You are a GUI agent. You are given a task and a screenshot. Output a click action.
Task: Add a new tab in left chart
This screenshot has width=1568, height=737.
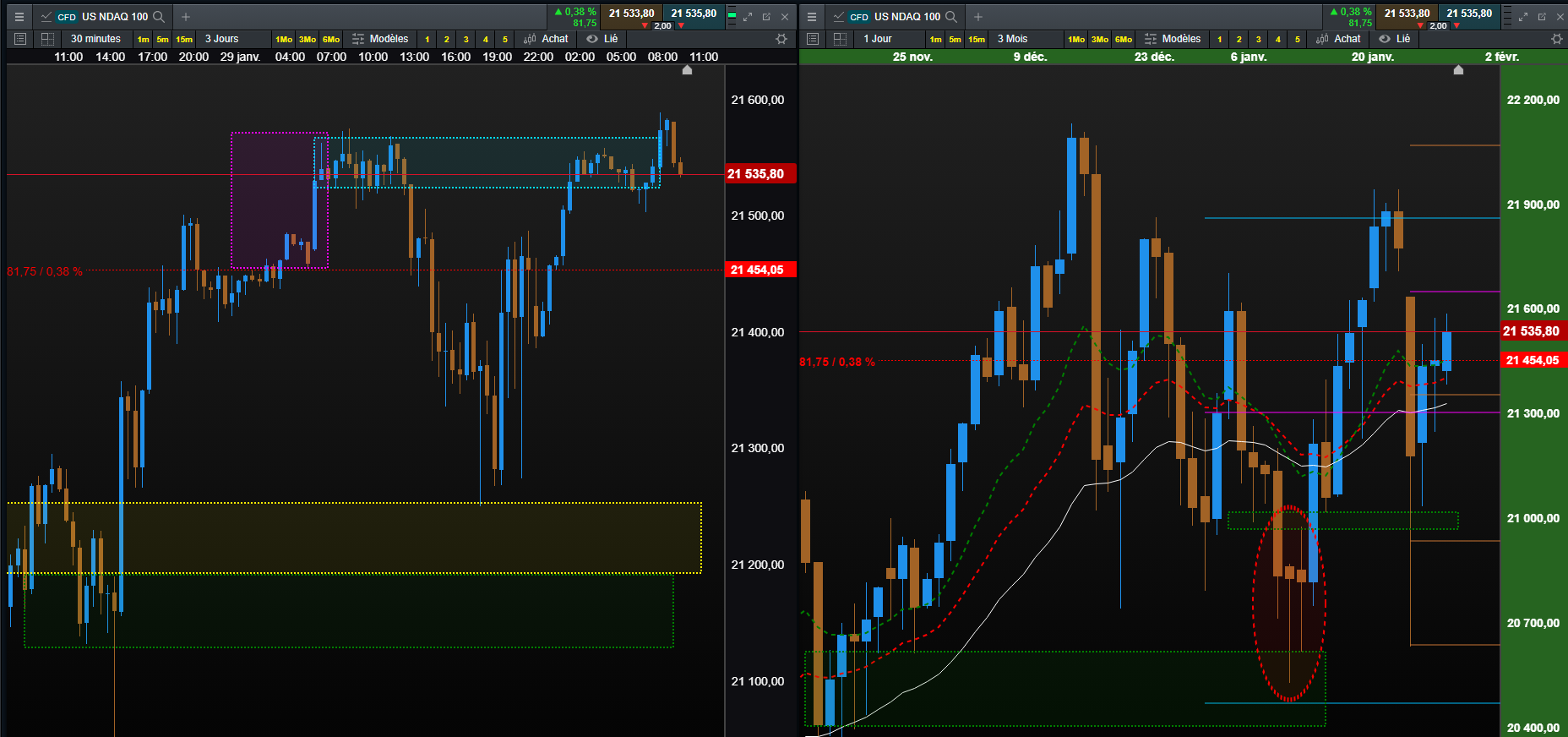point(186,16)
